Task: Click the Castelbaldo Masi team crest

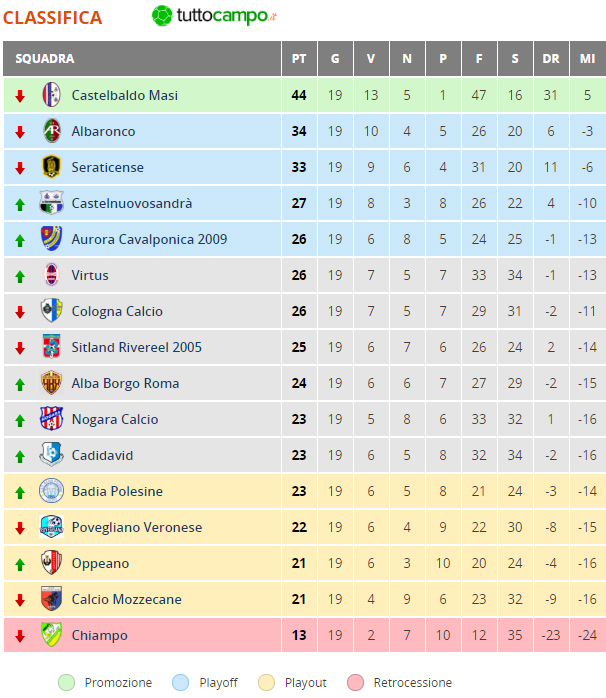Action: (x=51, y=95)
